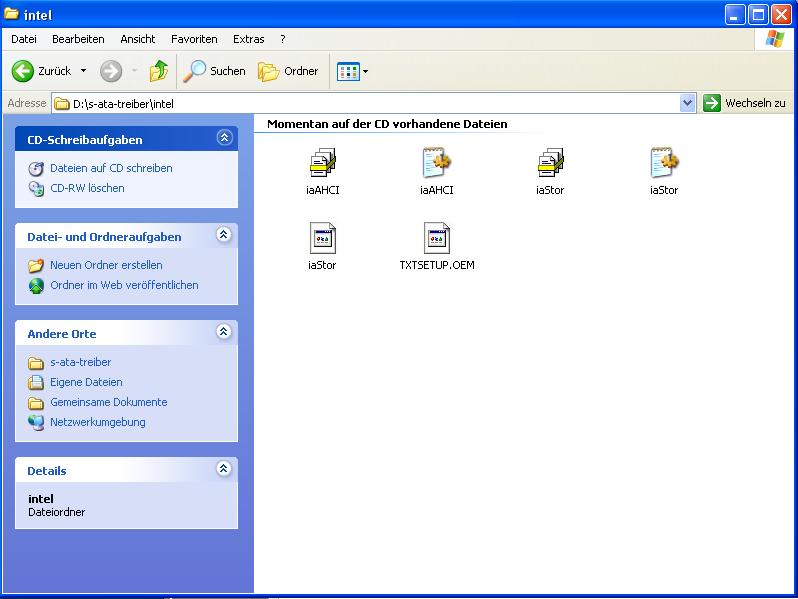Click the web publish globe icon
The image size is (798, 599).
tap(36, 286)
